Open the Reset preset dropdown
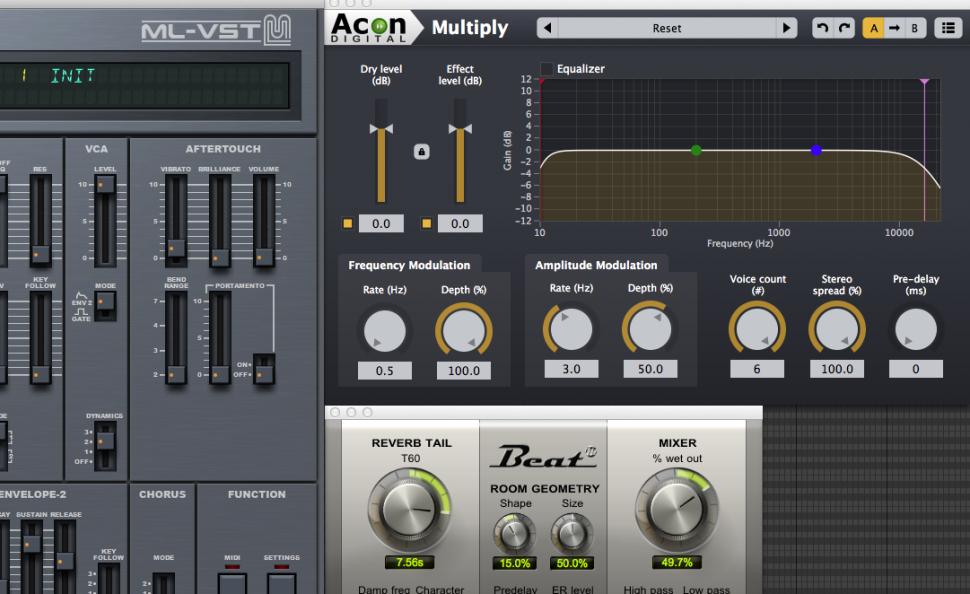This screenshot has height=594, width=970. [x=666, y=28]
